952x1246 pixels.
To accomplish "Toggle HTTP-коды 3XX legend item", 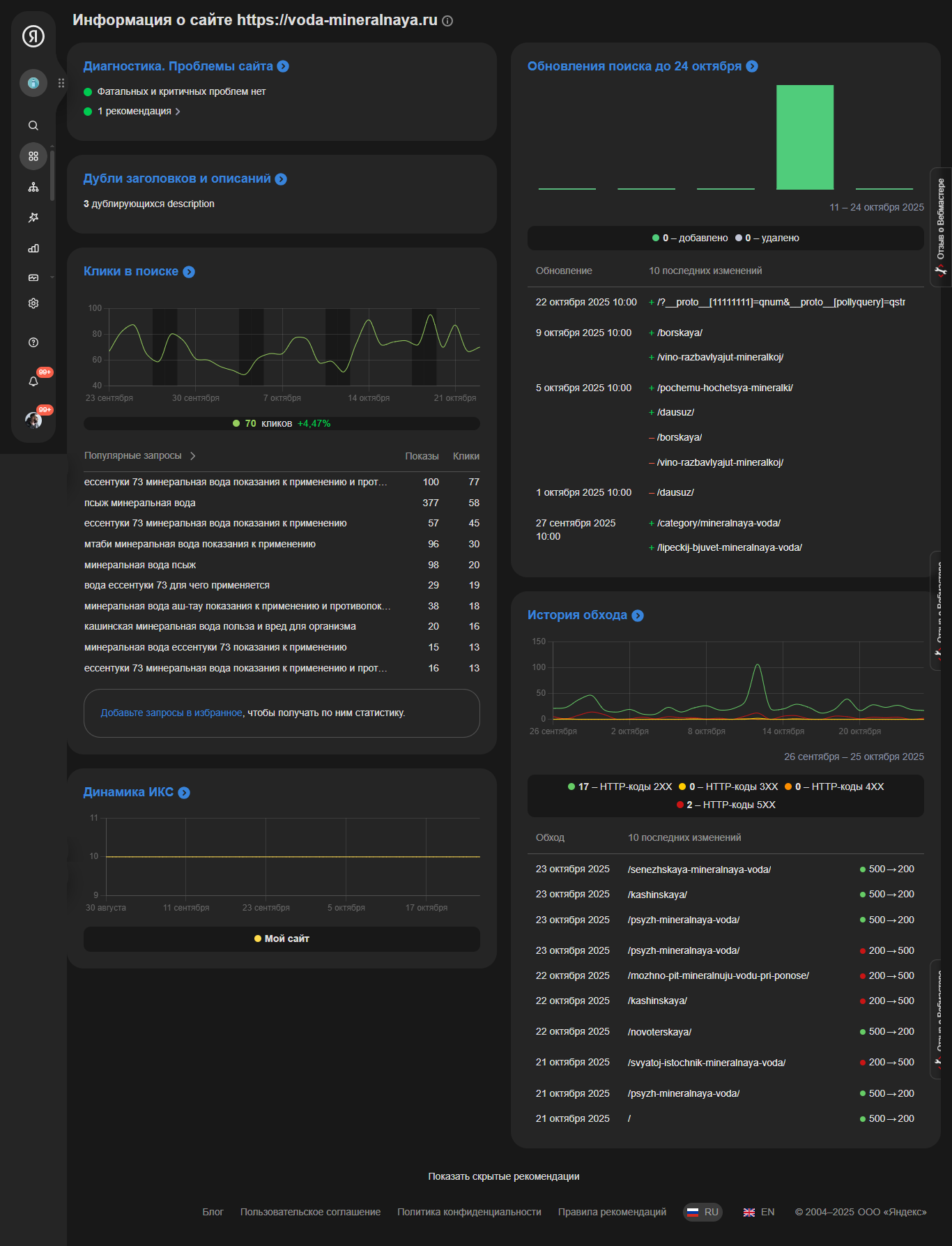I will 728,787.
